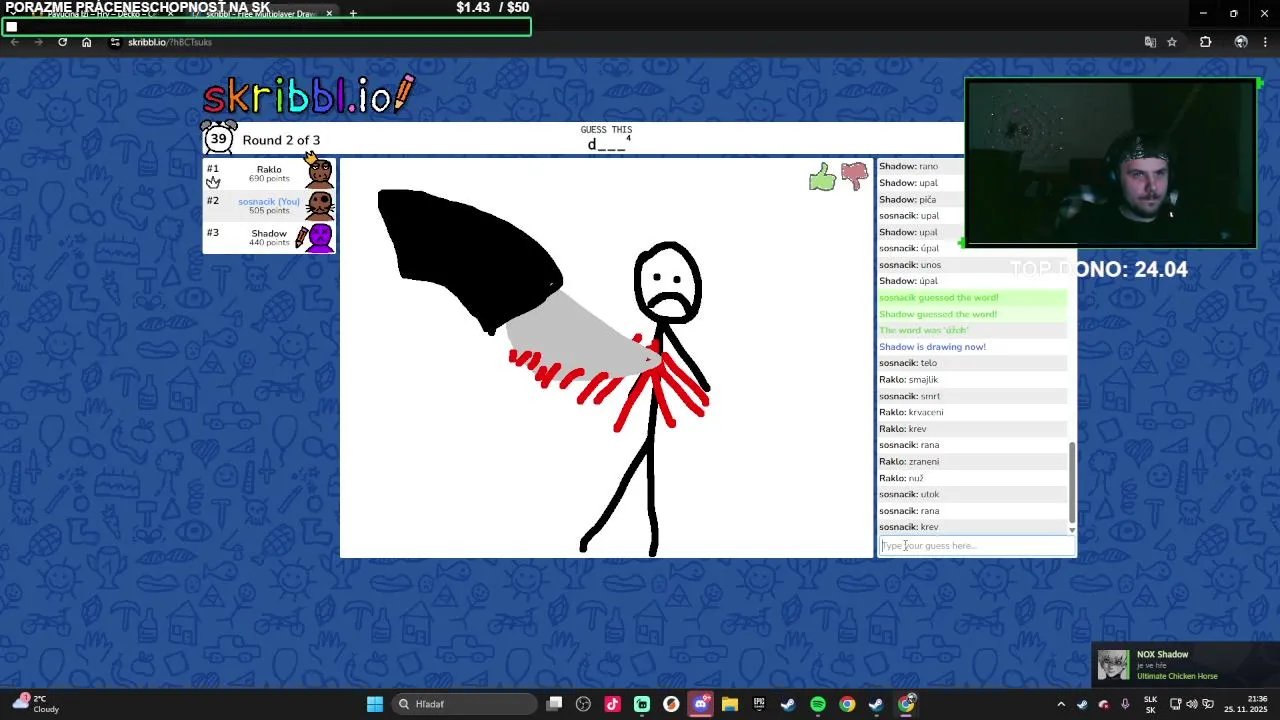Open site information icon in address bar

(x=115, y=42)
